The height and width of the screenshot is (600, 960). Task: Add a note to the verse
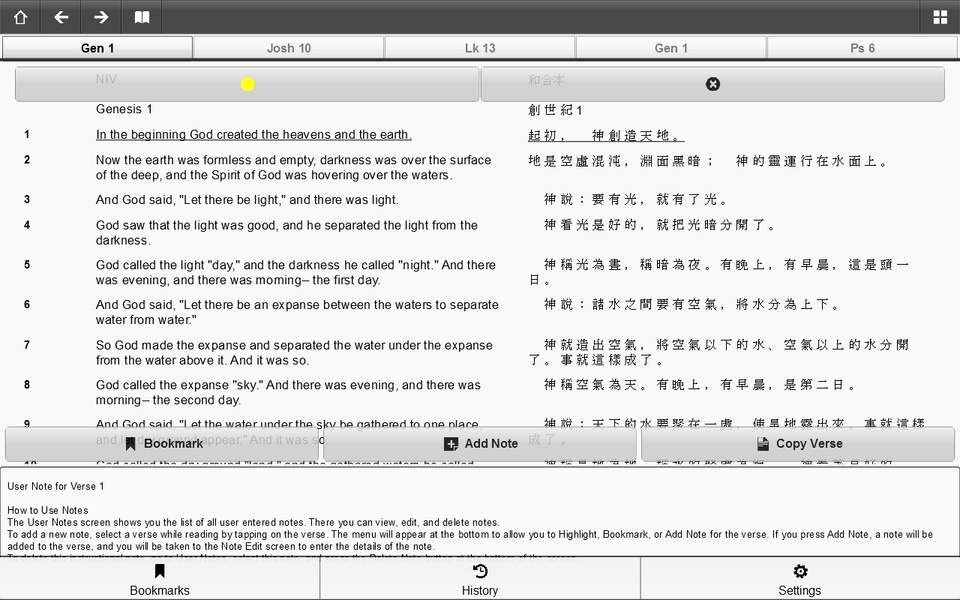[x=480, y=444]
